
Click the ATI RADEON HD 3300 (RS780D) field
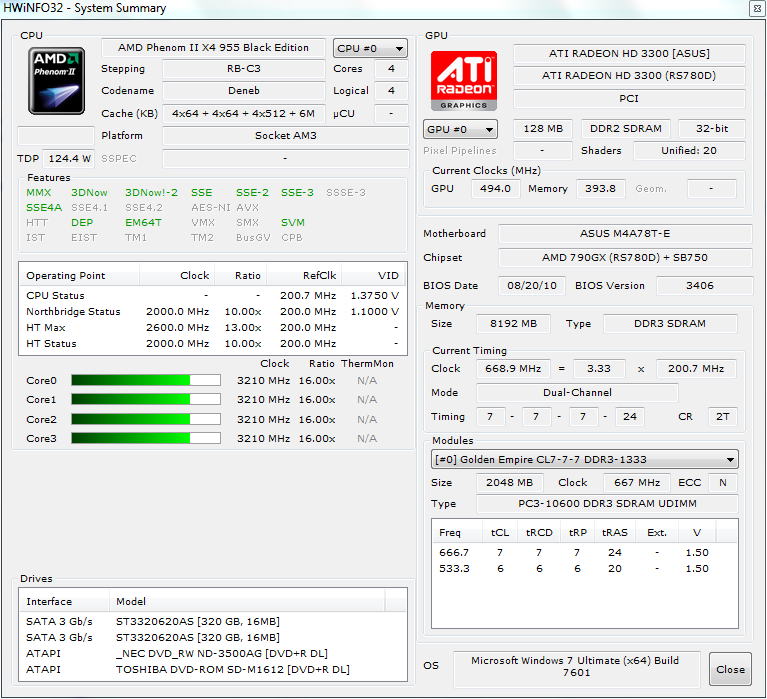click(629, 75)
